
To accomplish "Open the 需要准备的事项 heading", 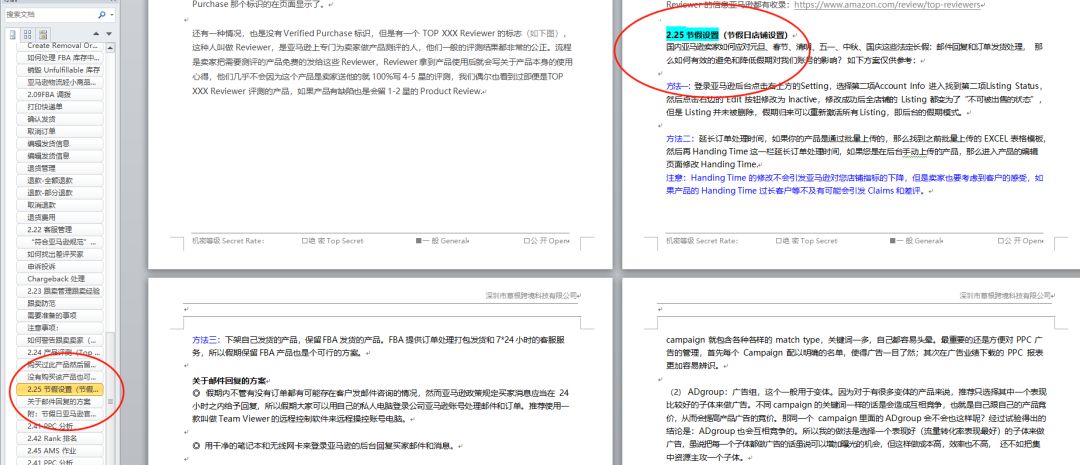I will click(x=61, y=316).
